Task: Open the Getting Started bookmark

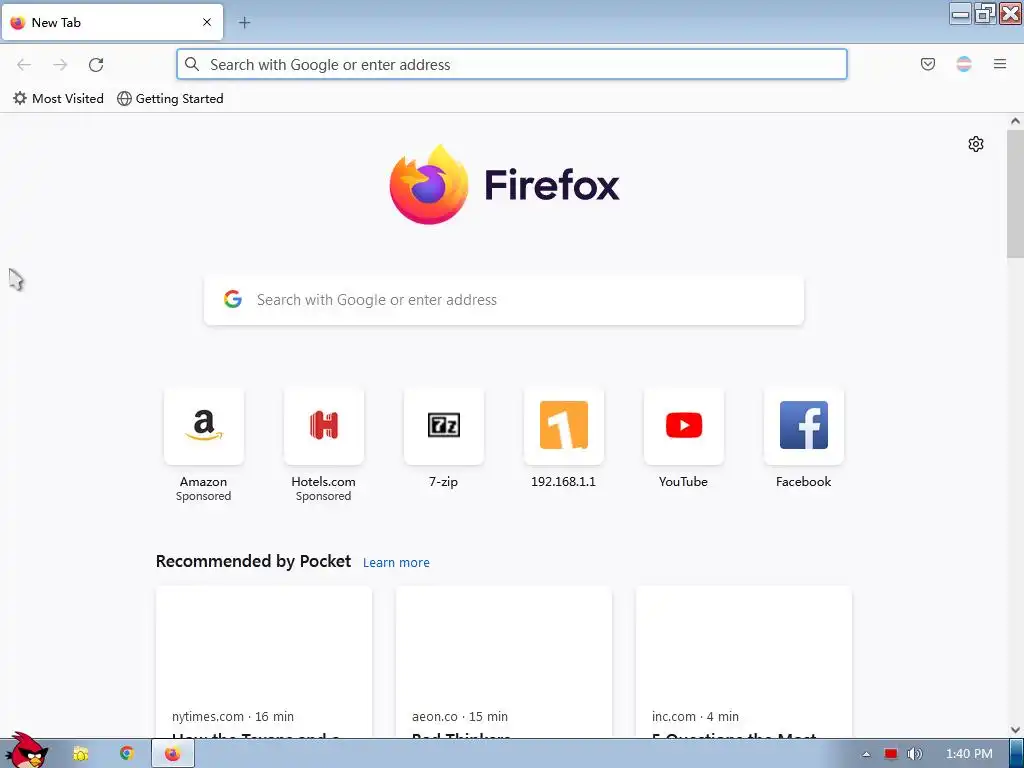Action: [170, 99]
